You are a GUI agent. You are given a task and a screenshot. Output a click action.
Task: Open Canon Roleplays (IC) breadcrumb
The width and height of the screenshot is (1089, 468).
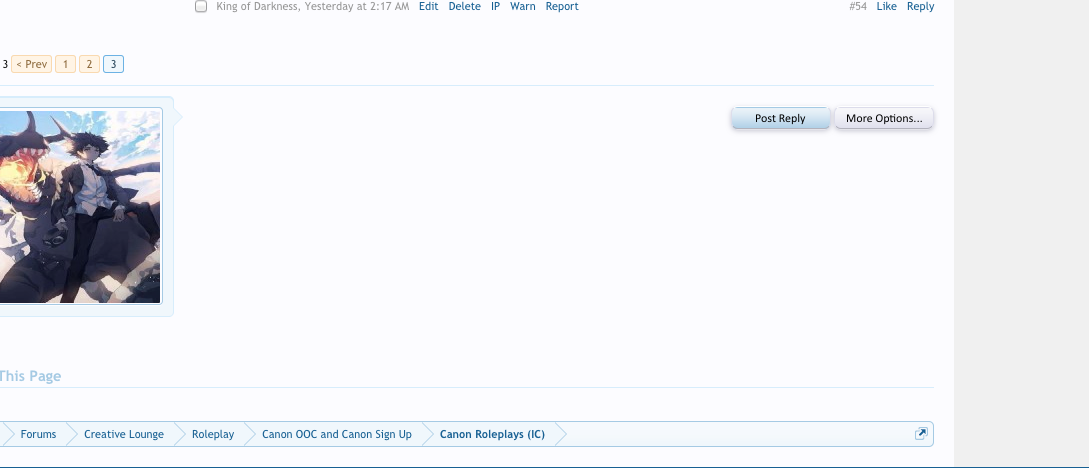coord(492,434)
